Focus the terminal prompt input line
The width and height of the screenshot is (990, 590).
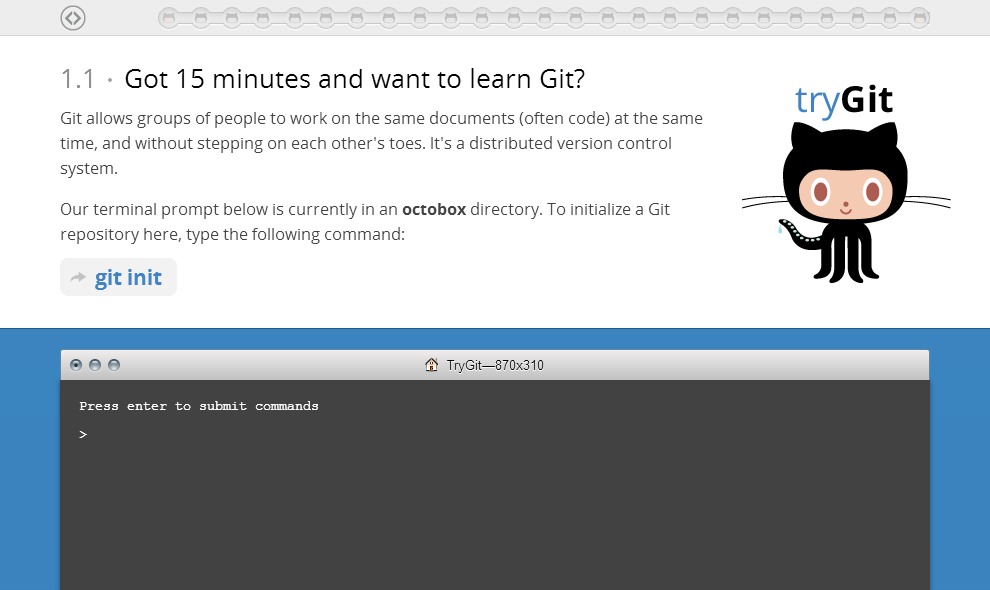[x=495, y=435]
